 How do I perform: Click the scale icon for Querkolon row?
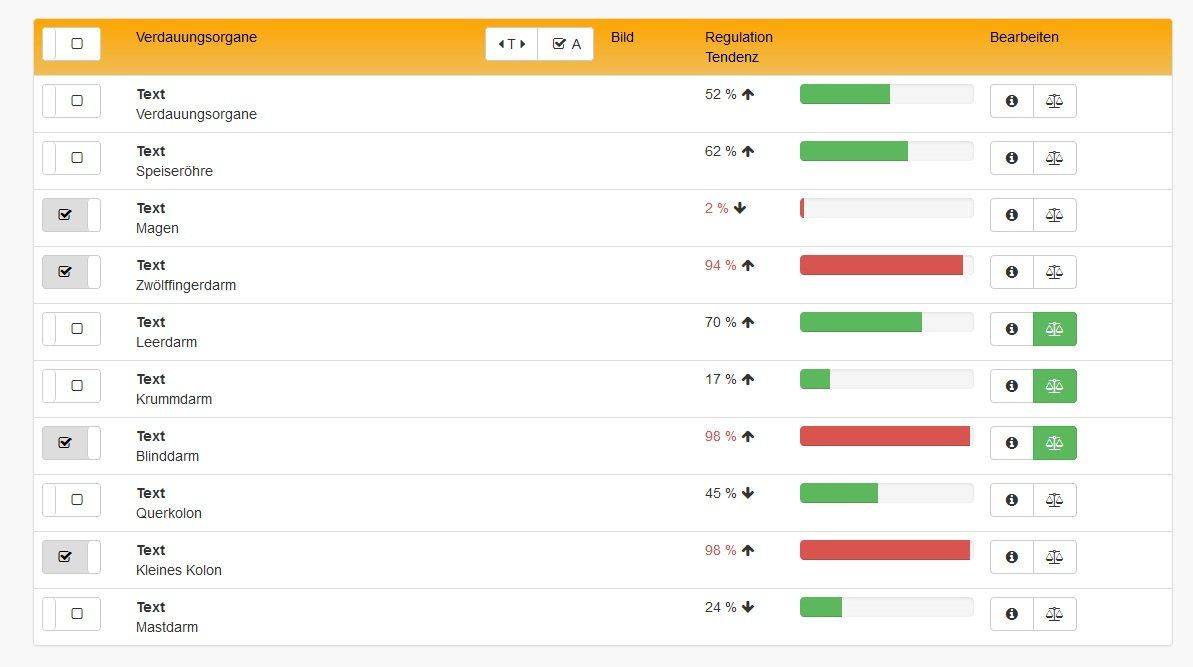(x=1054, y=500)
